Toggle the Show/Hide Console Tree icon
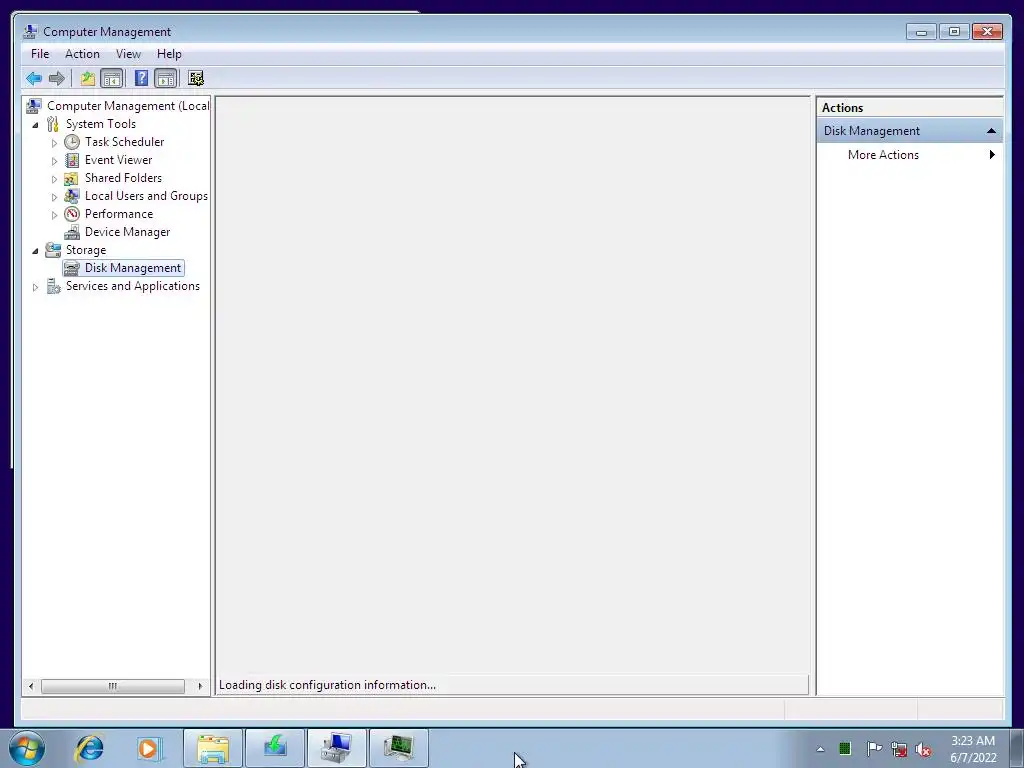Screen dimensions: 1024x768 point(112,79)
